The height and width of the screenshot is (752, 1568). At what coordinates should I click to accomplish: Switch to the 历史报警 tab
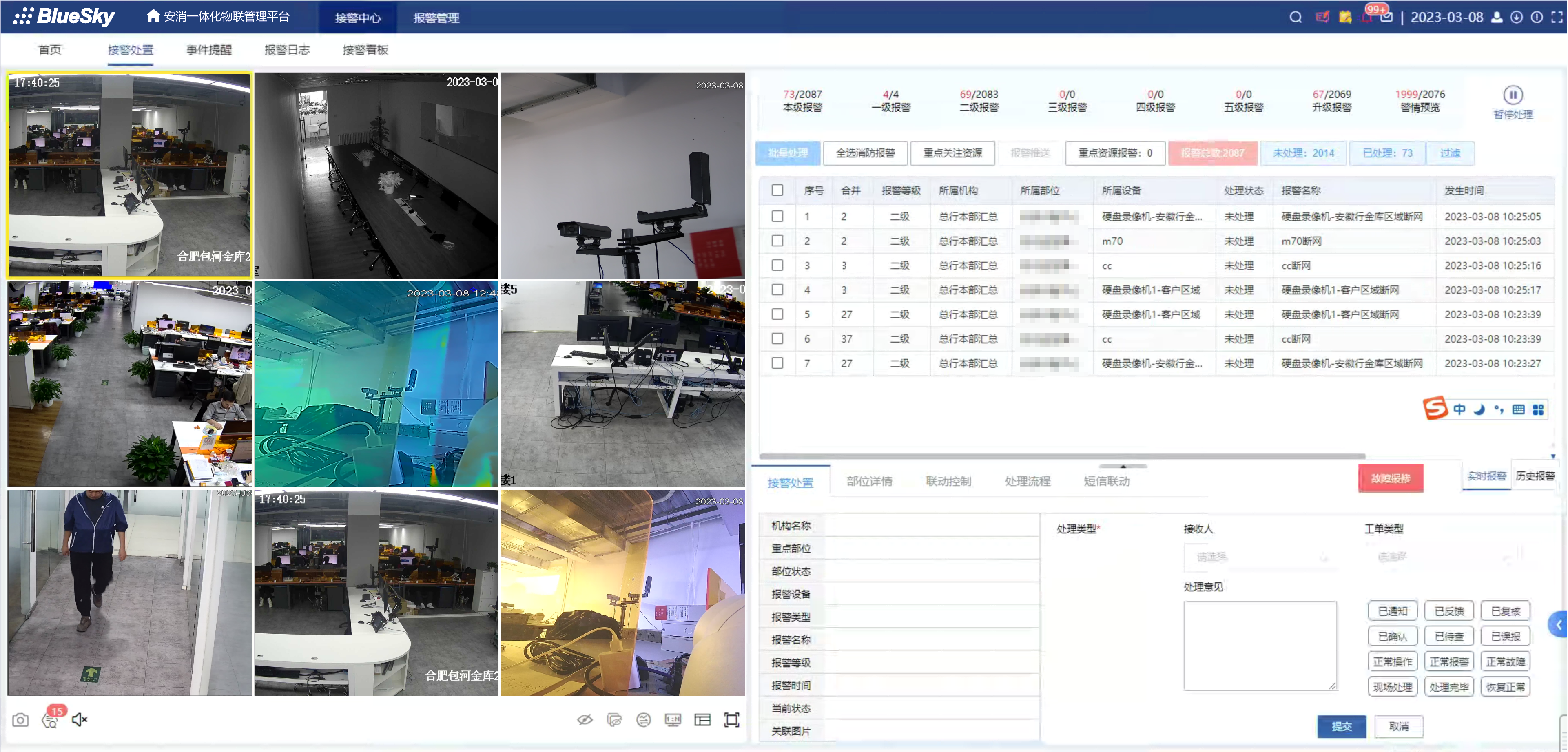[1535, 476]
